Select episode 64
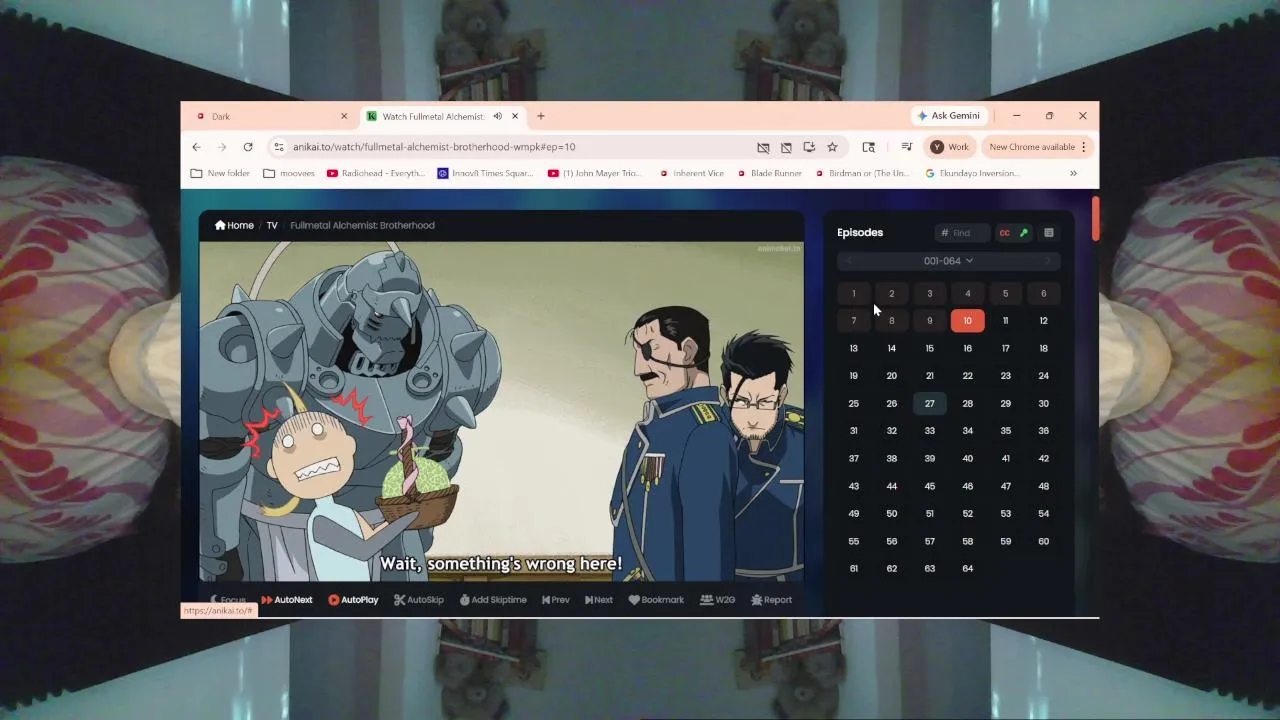1280x720 pixels. click(x=967, y=568)
